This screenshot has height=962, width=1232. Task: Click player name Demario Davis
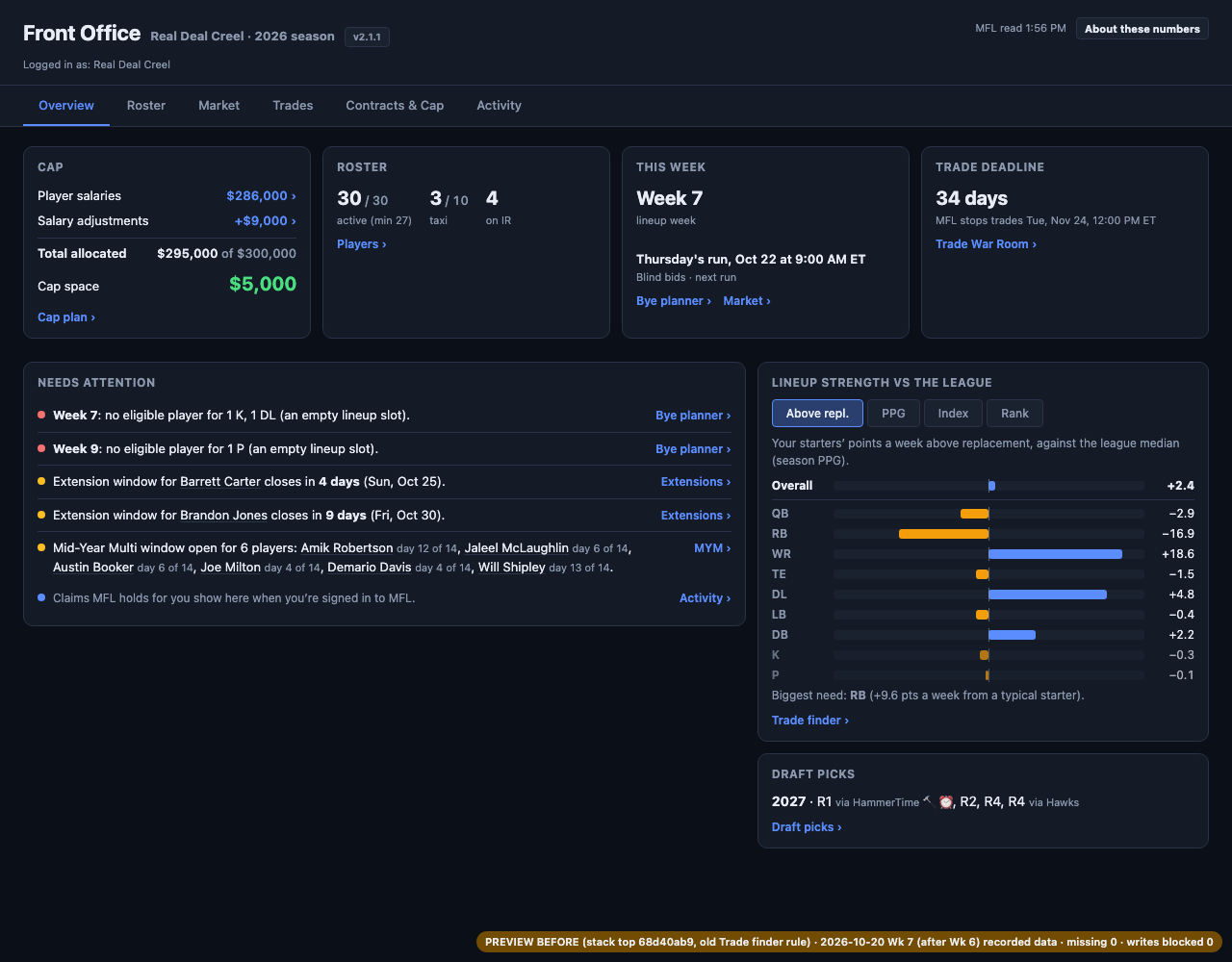[x=371, y=567]
